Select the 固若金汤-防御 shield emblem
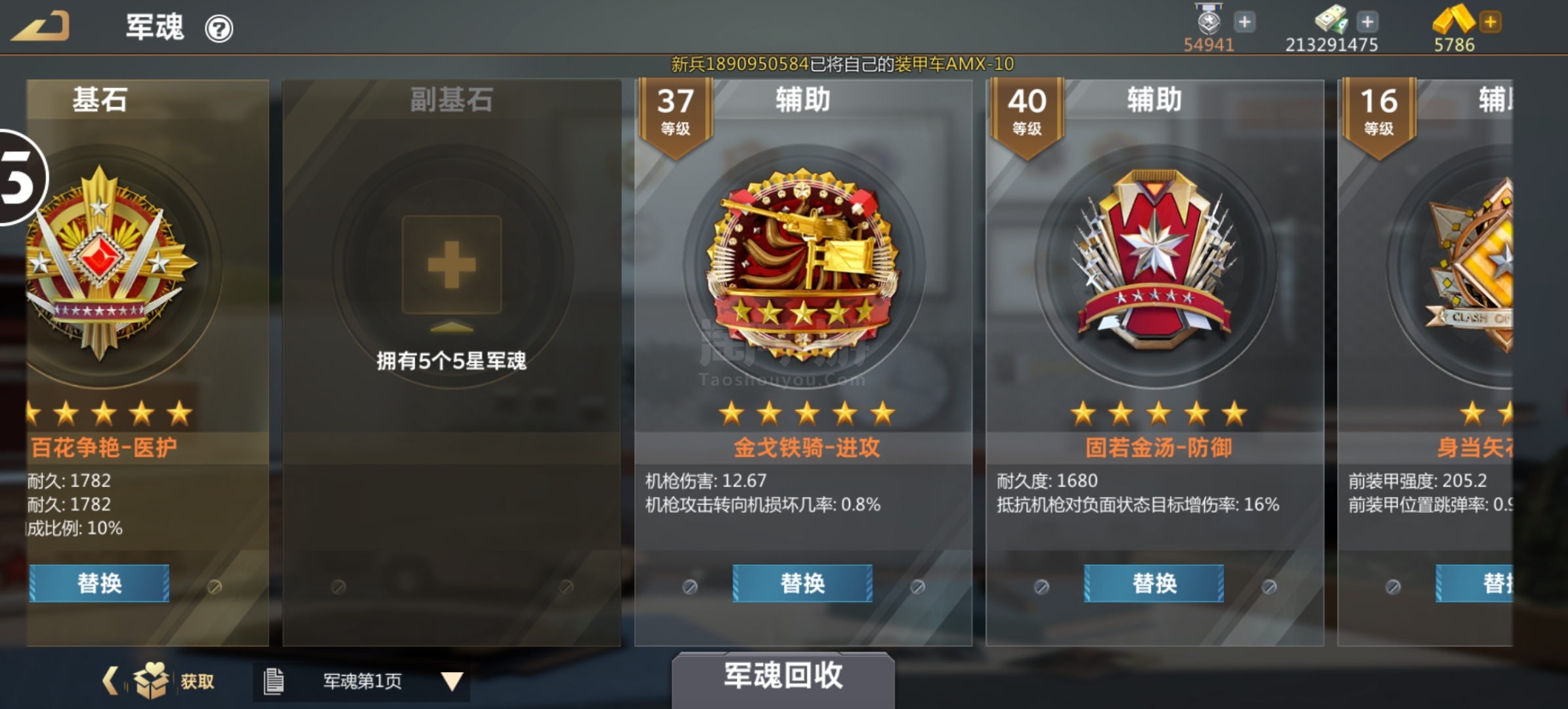Viewport: 1568px width, 709px height. click(x=1154, y=259)
